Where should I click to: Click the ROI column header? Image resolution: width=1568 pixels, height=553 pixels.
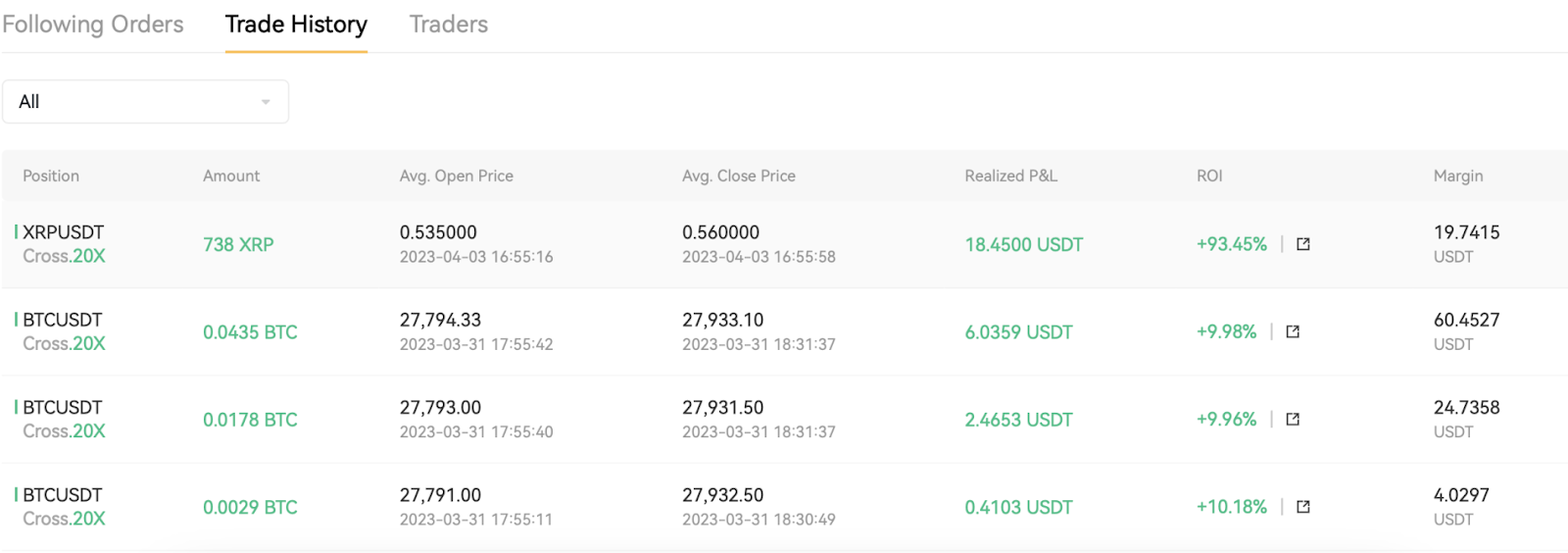pyautogui.click(x=1209, y=176)
